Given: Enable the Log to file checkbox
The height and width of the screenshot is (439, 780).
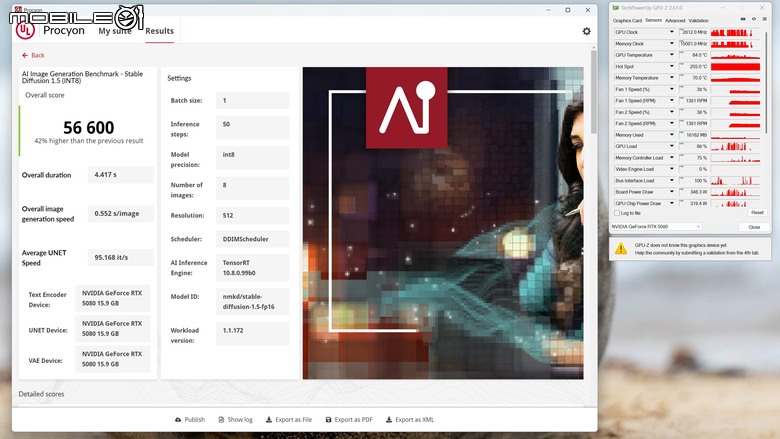Looking at the screenshot, I should click(x=617, y=213).
